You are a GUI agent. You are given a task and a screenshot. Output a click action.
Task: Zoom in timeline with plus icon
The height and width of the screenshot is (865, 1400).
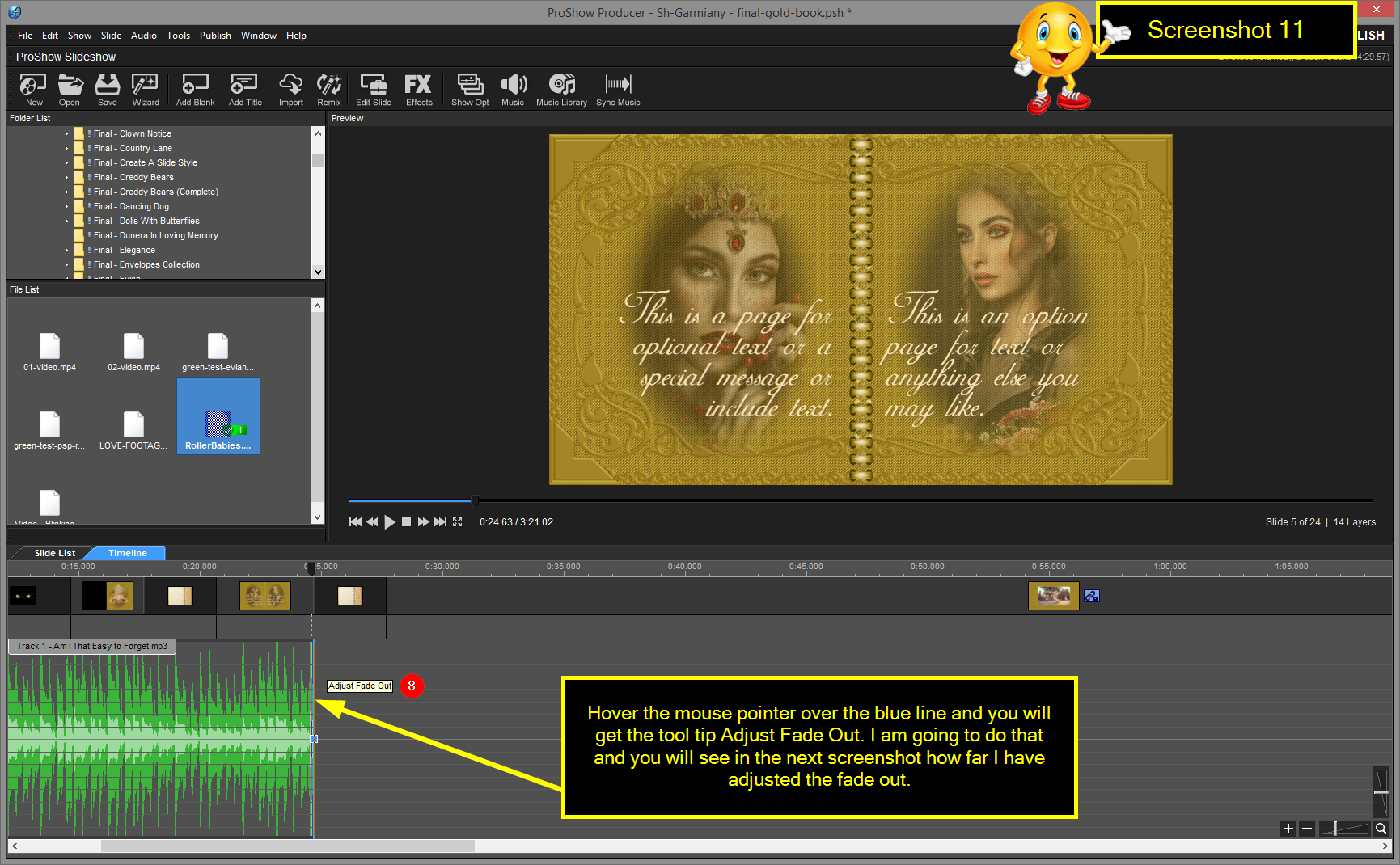[x=1288, y=829]
